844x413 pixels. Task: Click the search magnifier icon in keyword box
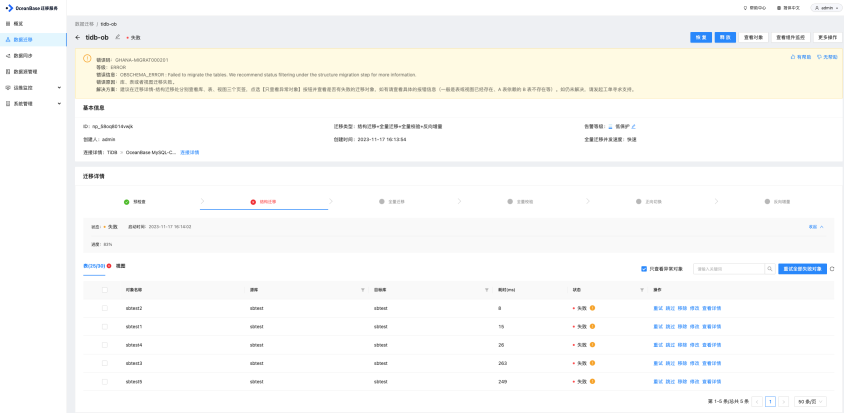click(x=770, y=269)
